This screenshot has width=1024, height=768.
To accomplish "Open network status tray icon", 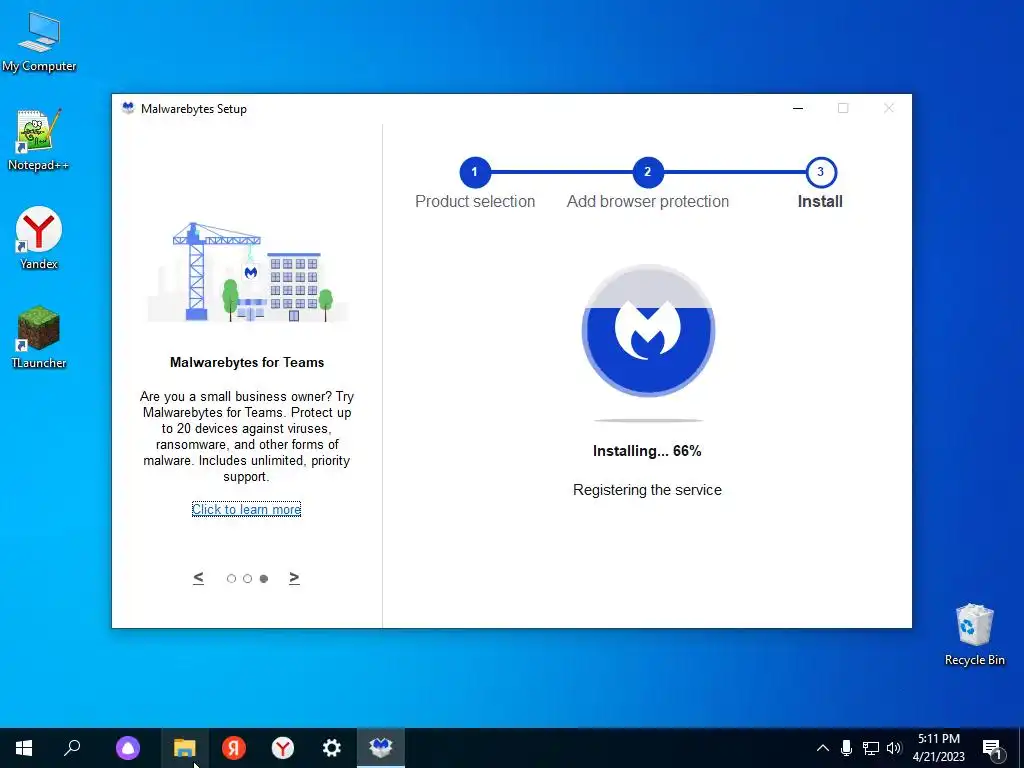I will 871,748.
